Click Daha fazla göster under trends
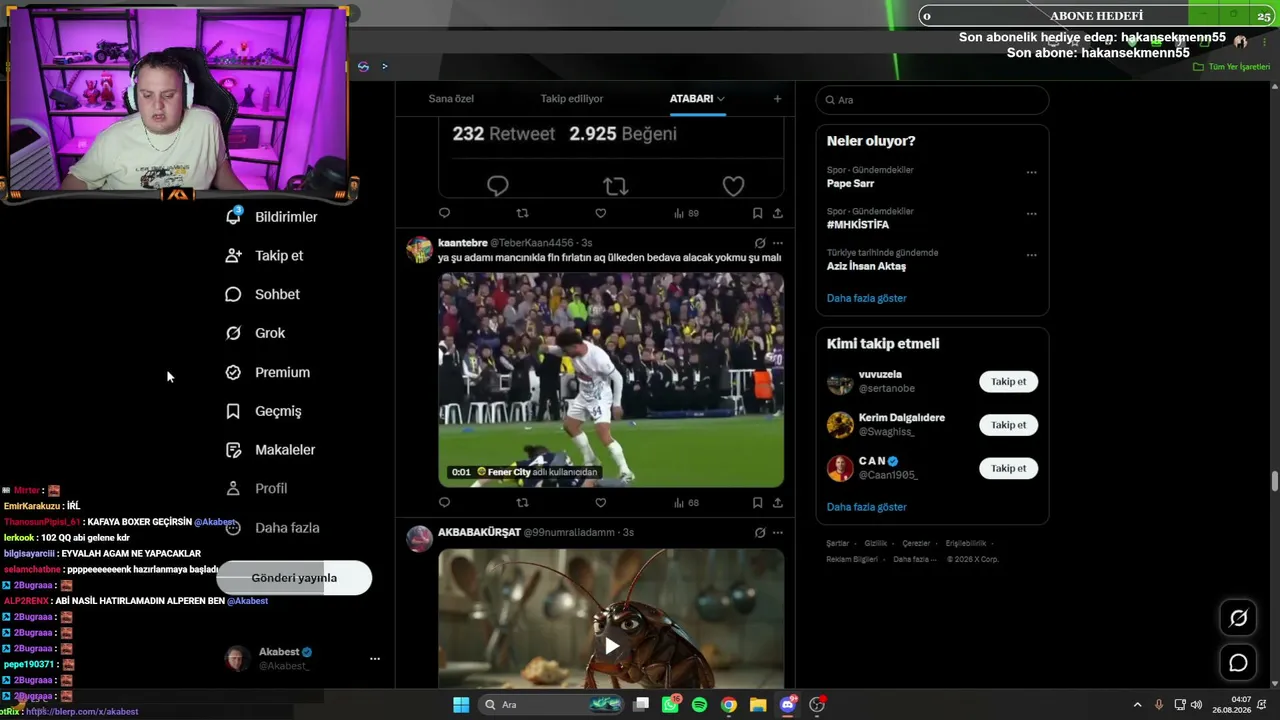The image size is (1280, 720). point(866,298)
